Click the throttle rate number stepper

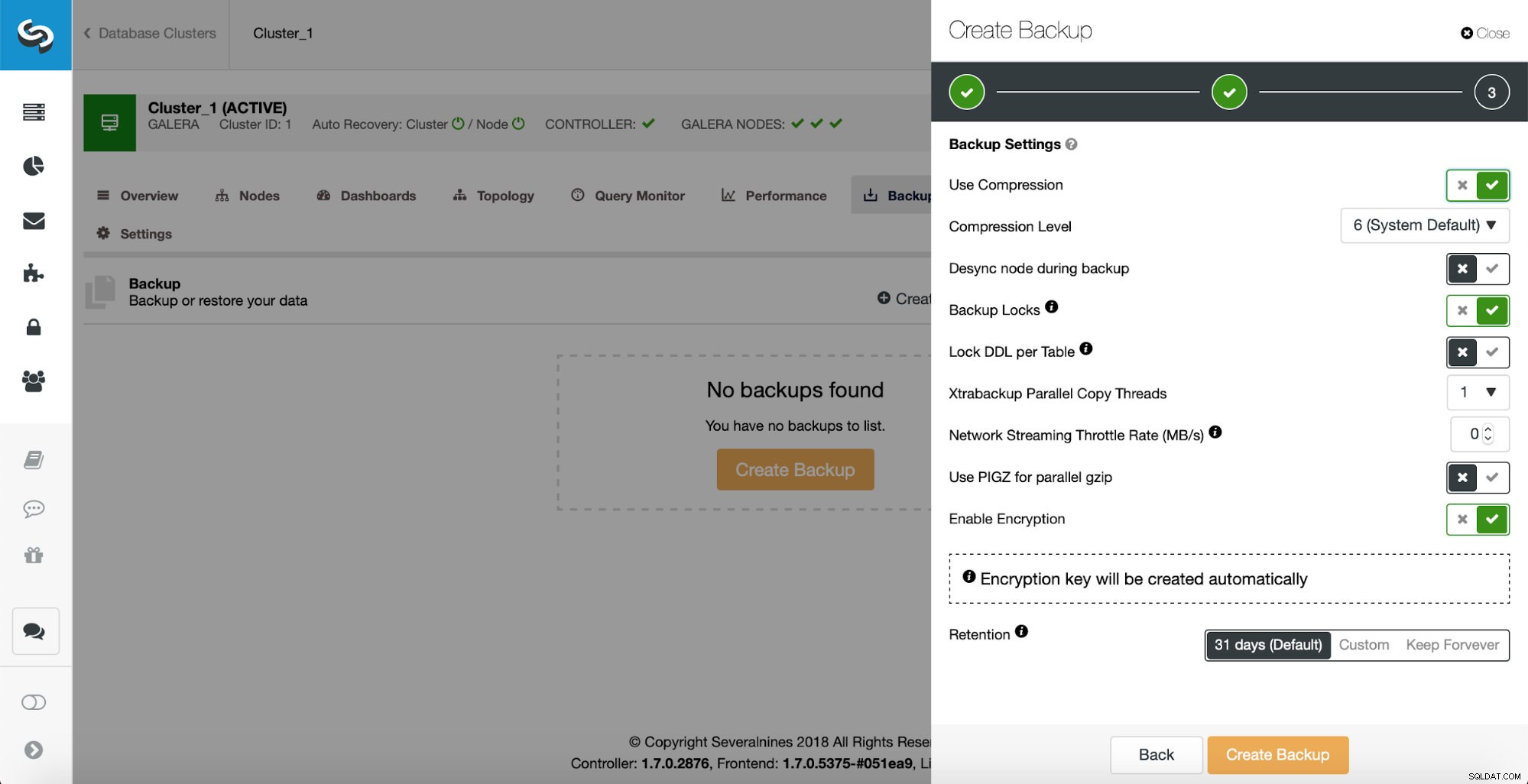[1488, 434]
